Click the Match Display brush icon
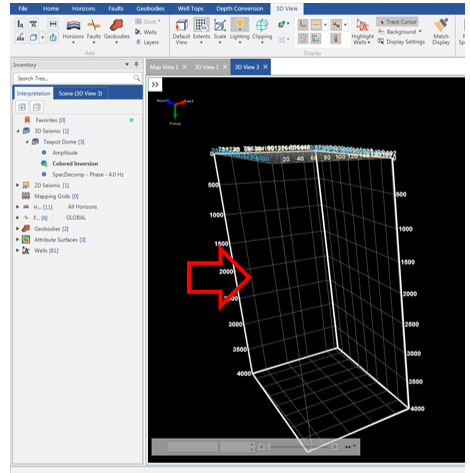The width and height of the screenshot is (470, 473). coord(441,25)
